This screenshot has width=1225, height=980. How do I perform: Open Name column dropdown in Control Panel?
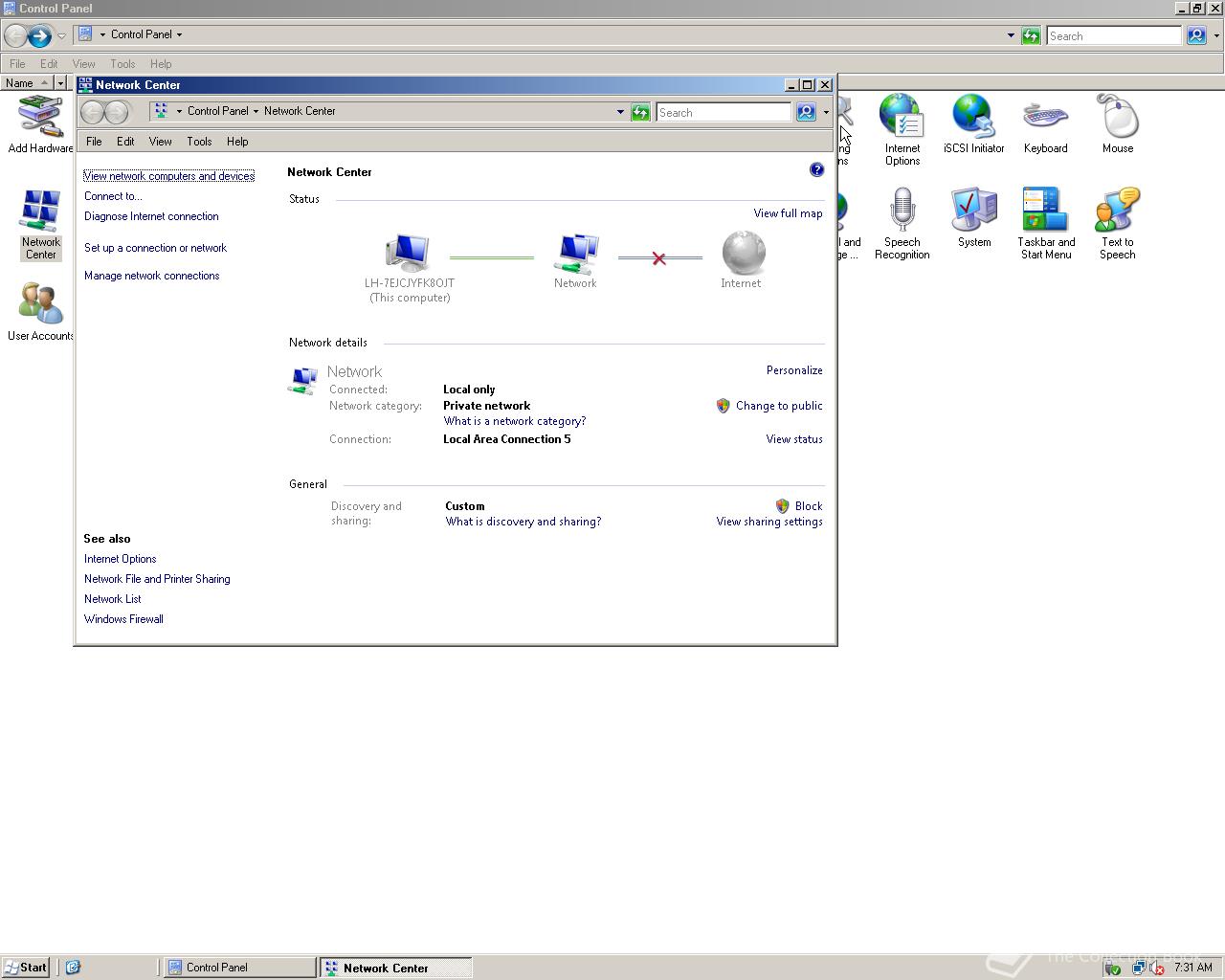click(60, 83)
